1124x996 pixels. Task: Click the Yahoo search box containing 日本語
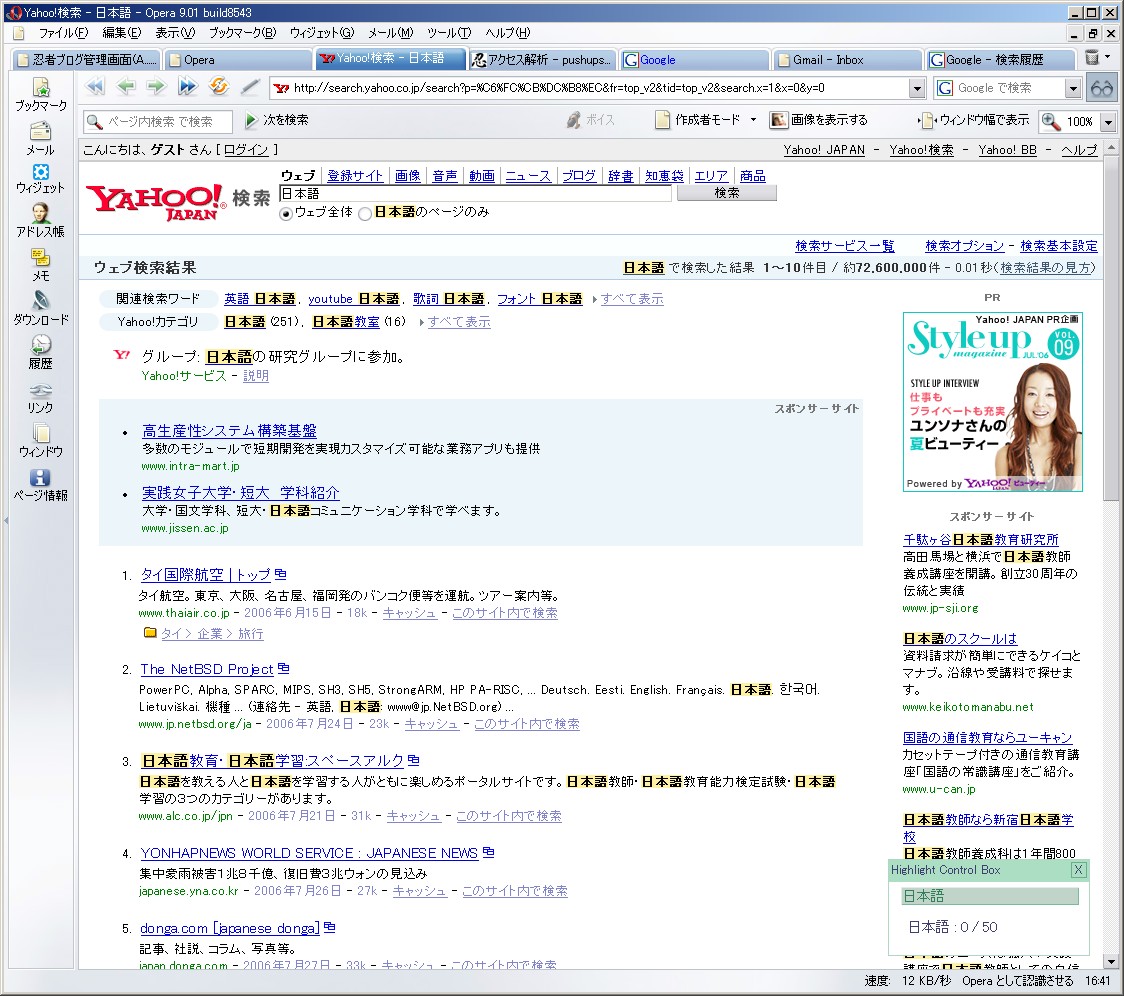coord(475,194)
